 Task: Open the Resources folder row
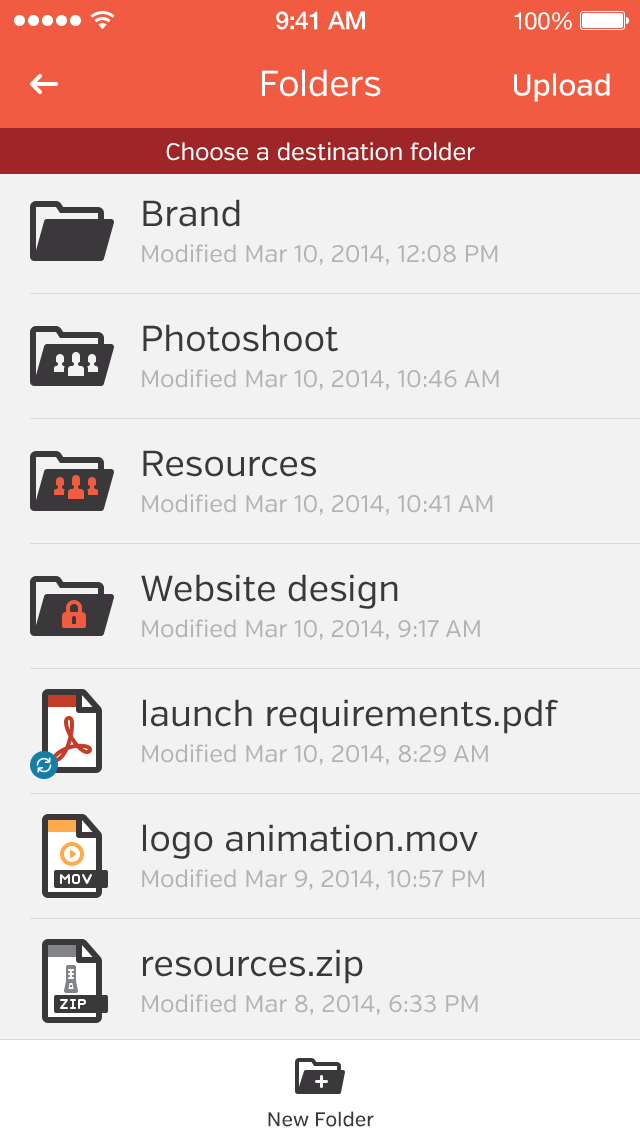pyautogui.click(x=229, y=464)
